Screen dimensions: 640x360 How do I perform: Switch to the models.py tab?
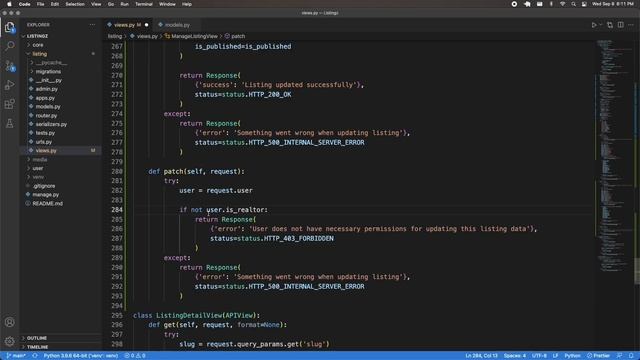point(177,25)
